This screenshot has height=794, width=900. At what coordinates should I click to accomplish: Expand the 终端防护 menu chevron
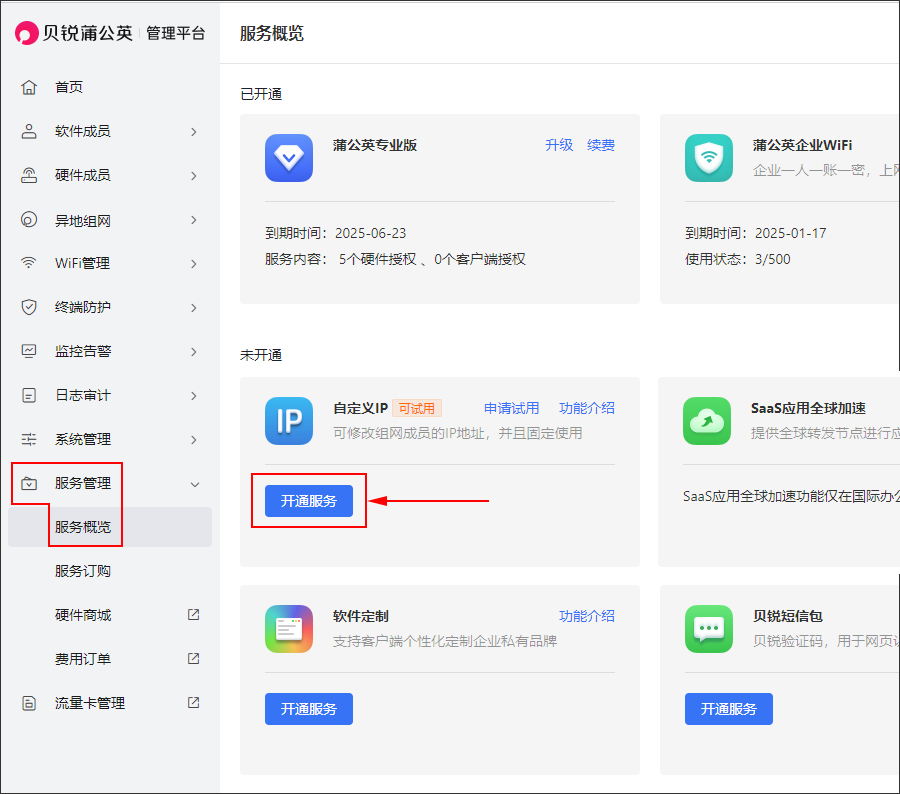pos(194,308)
